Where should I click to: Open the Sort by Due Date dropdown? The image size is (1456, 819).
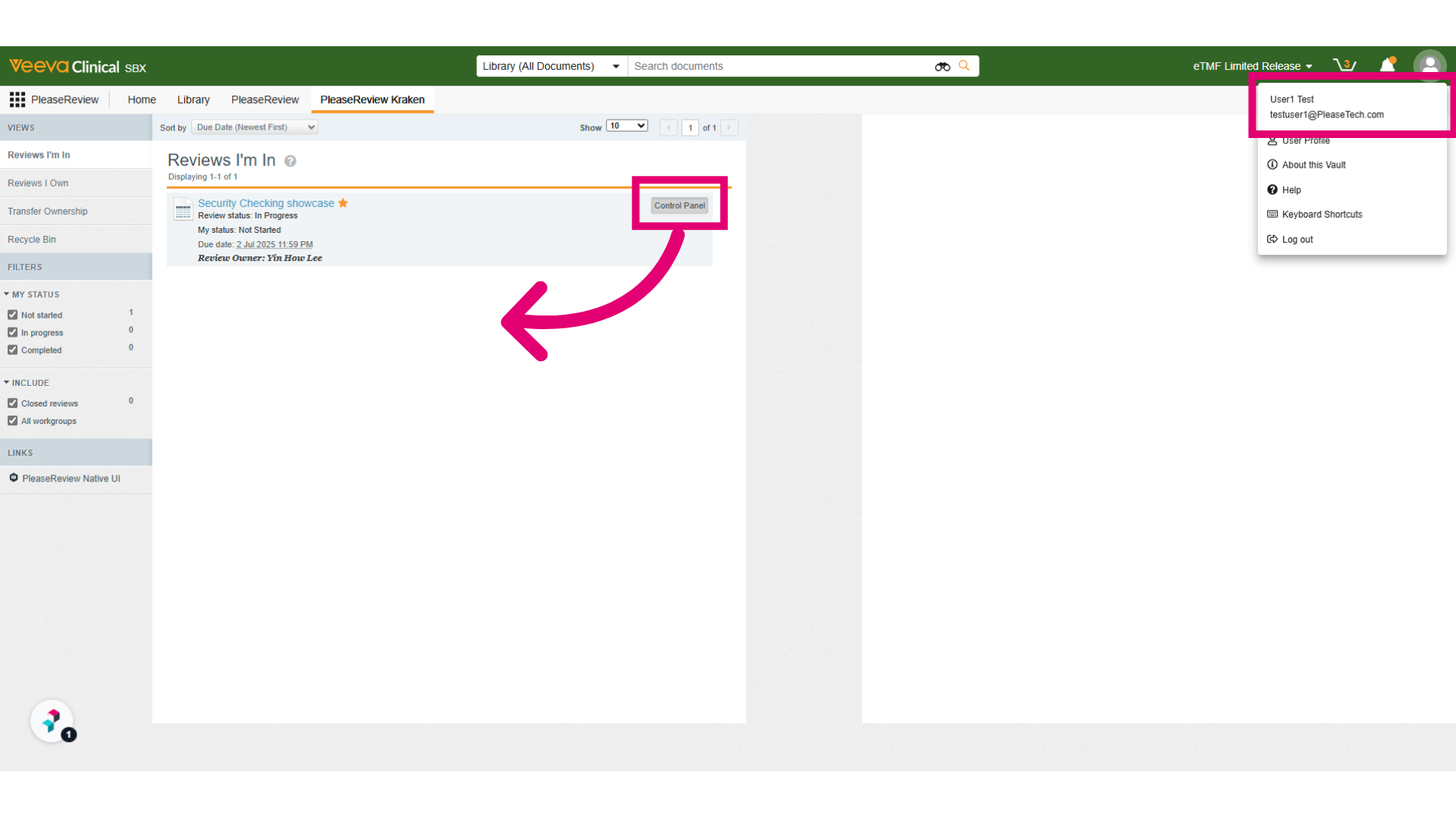pos(254,127)
